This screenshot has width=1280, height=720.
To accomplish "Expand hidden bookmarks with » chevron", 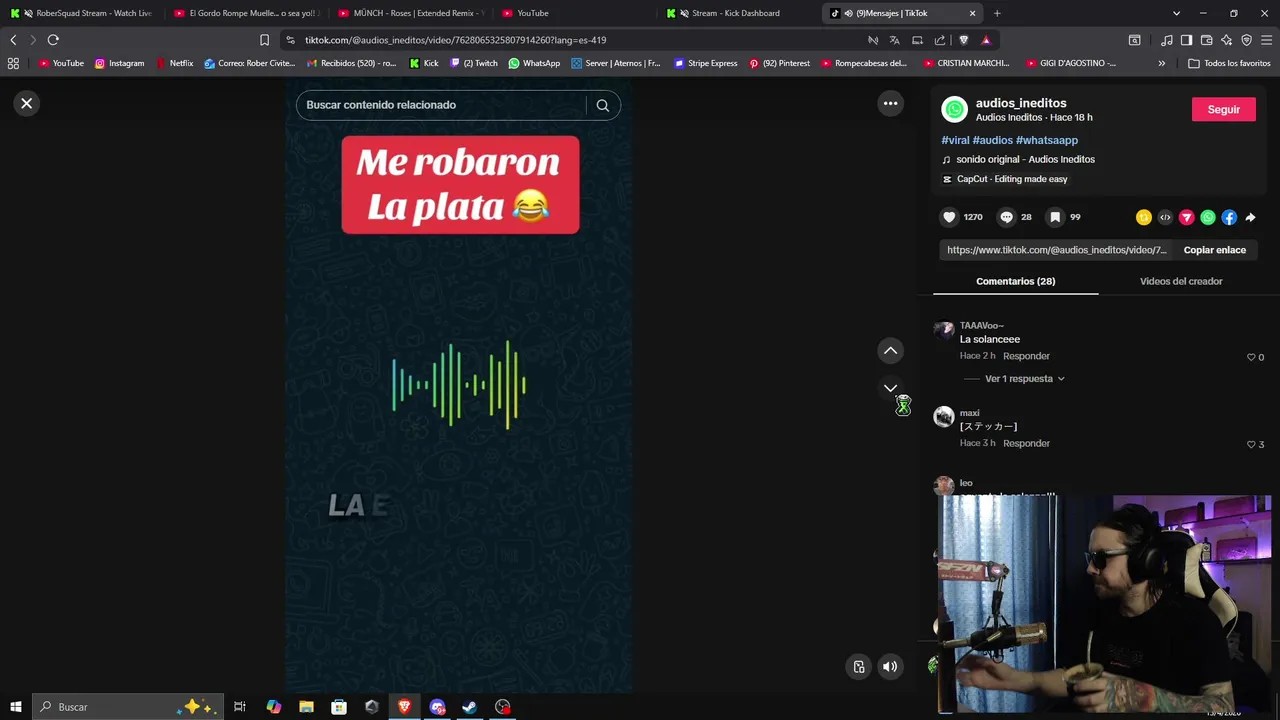I will pyautogui.click(x=1161, y=63).
